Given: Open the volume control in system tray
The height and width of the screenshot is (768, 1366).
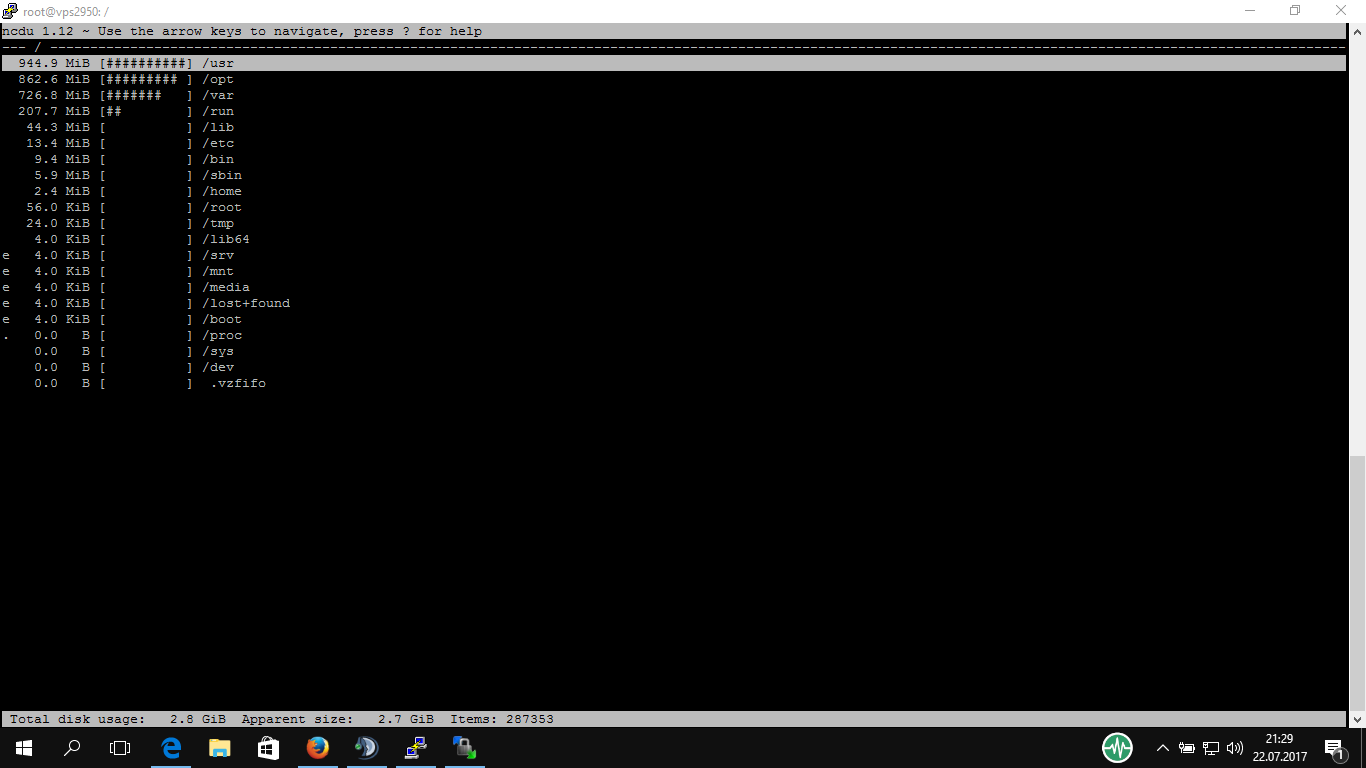Looking at the screenshot, I should [x=1234, y=747].
